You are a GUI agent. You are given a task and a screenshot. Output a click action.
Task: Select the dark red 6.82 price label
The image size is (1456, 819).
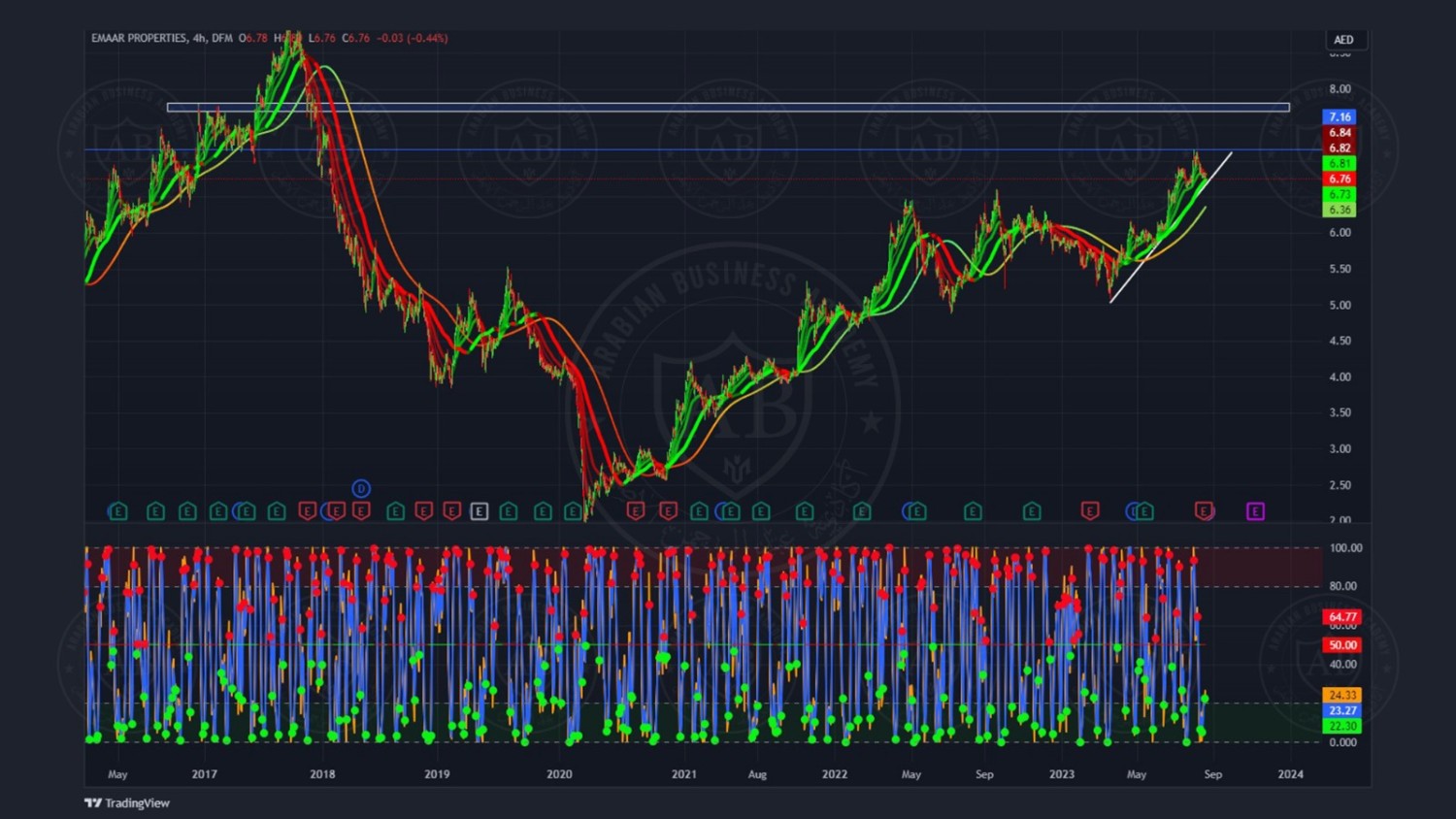tap(1340, 147)
